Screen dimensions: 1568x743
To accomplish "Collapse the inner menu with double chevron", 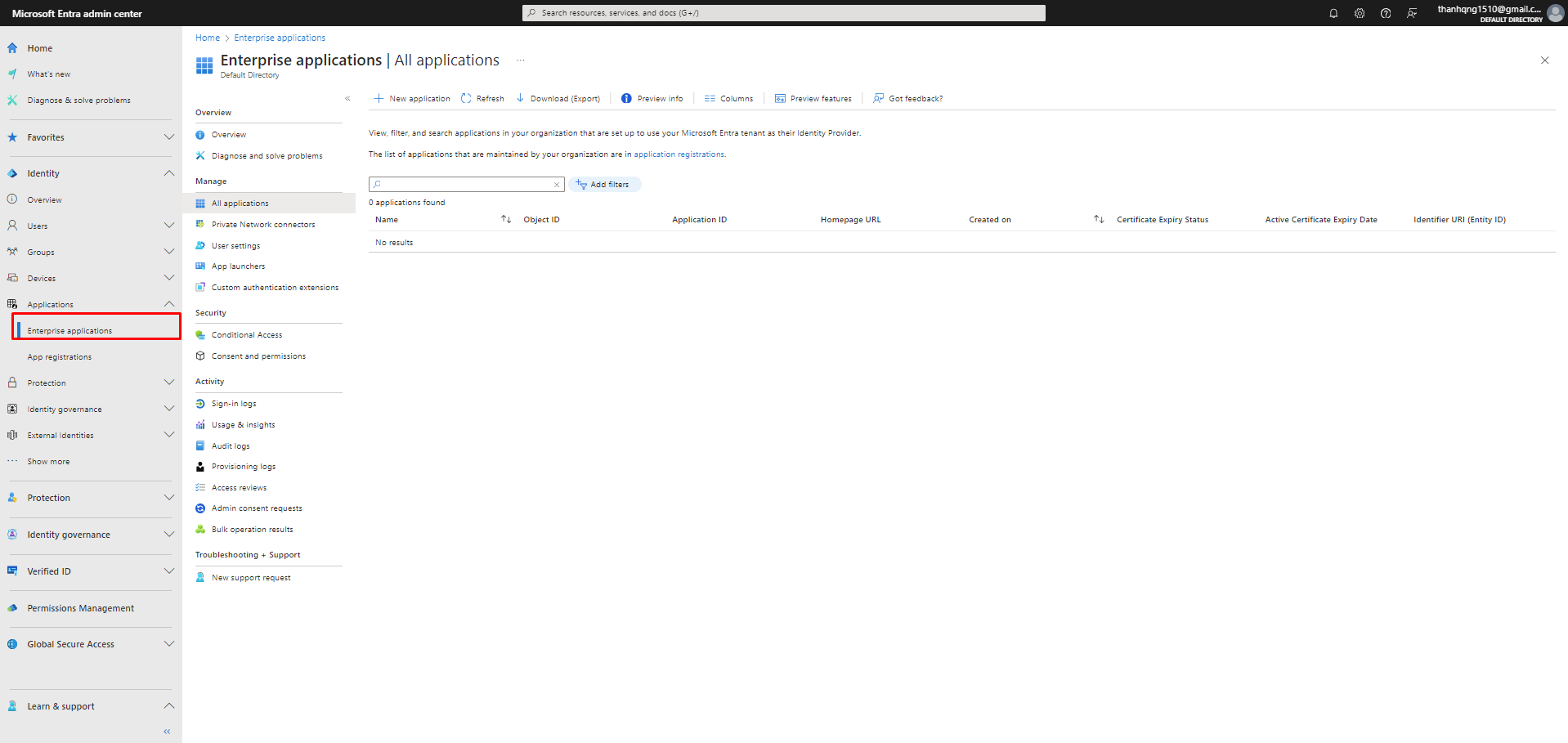I will coord(347,98).
